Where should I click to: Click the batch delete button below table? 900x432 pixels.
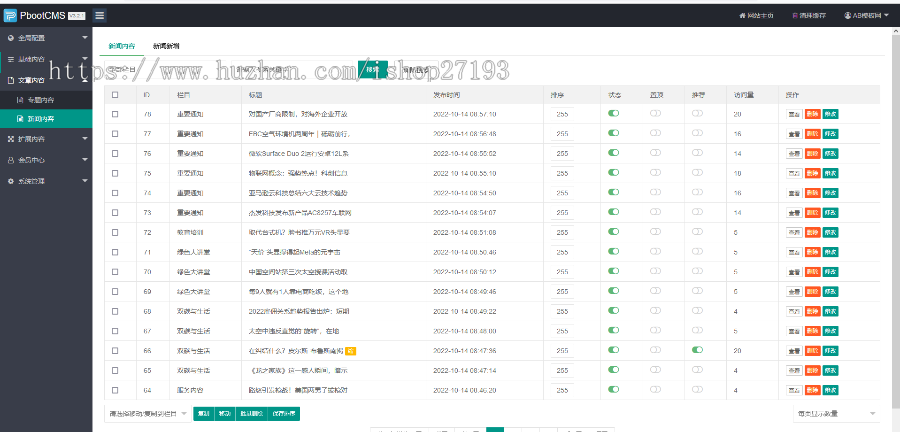251,414
